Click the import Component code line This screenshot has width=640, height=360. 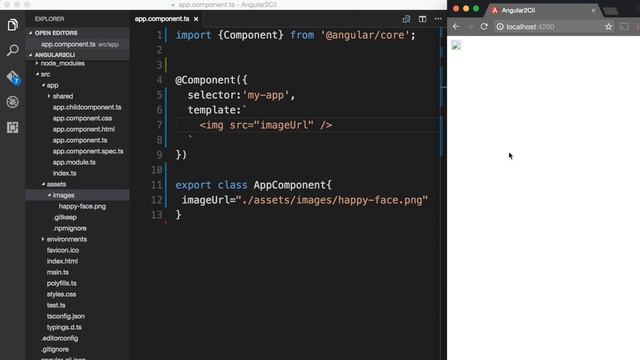(x=296, y=35)
